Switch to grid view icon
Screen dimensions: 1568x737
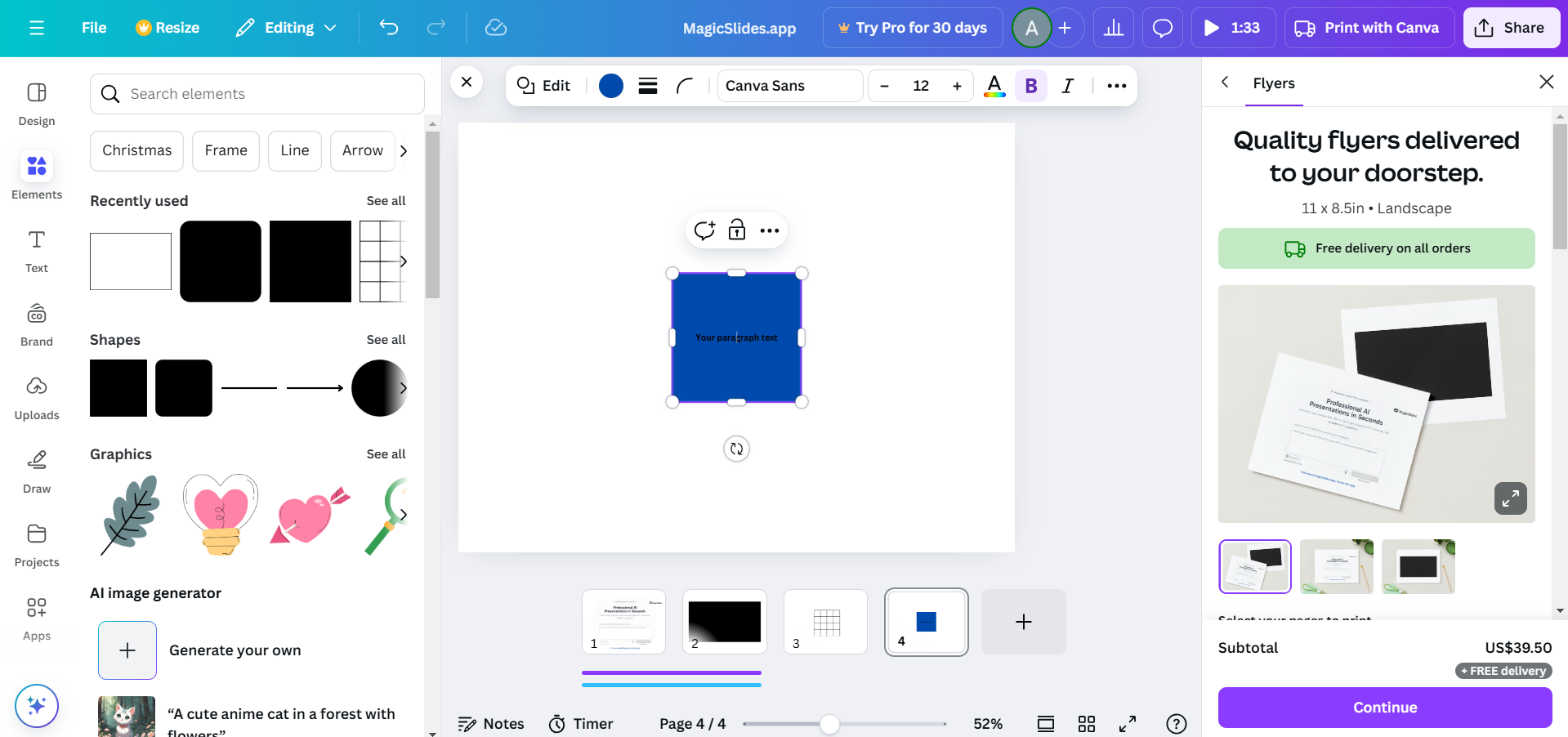(1086, 724)
